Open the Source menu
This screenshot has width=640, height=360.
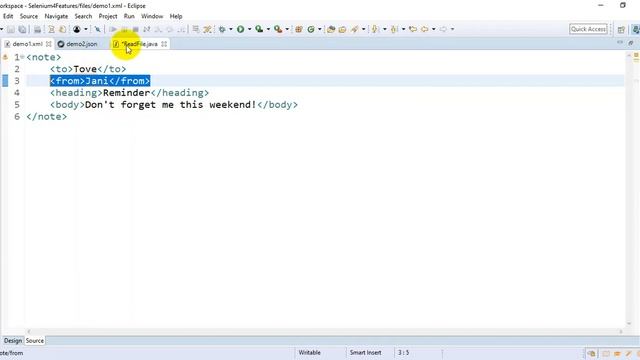click(x=29, y=16)
